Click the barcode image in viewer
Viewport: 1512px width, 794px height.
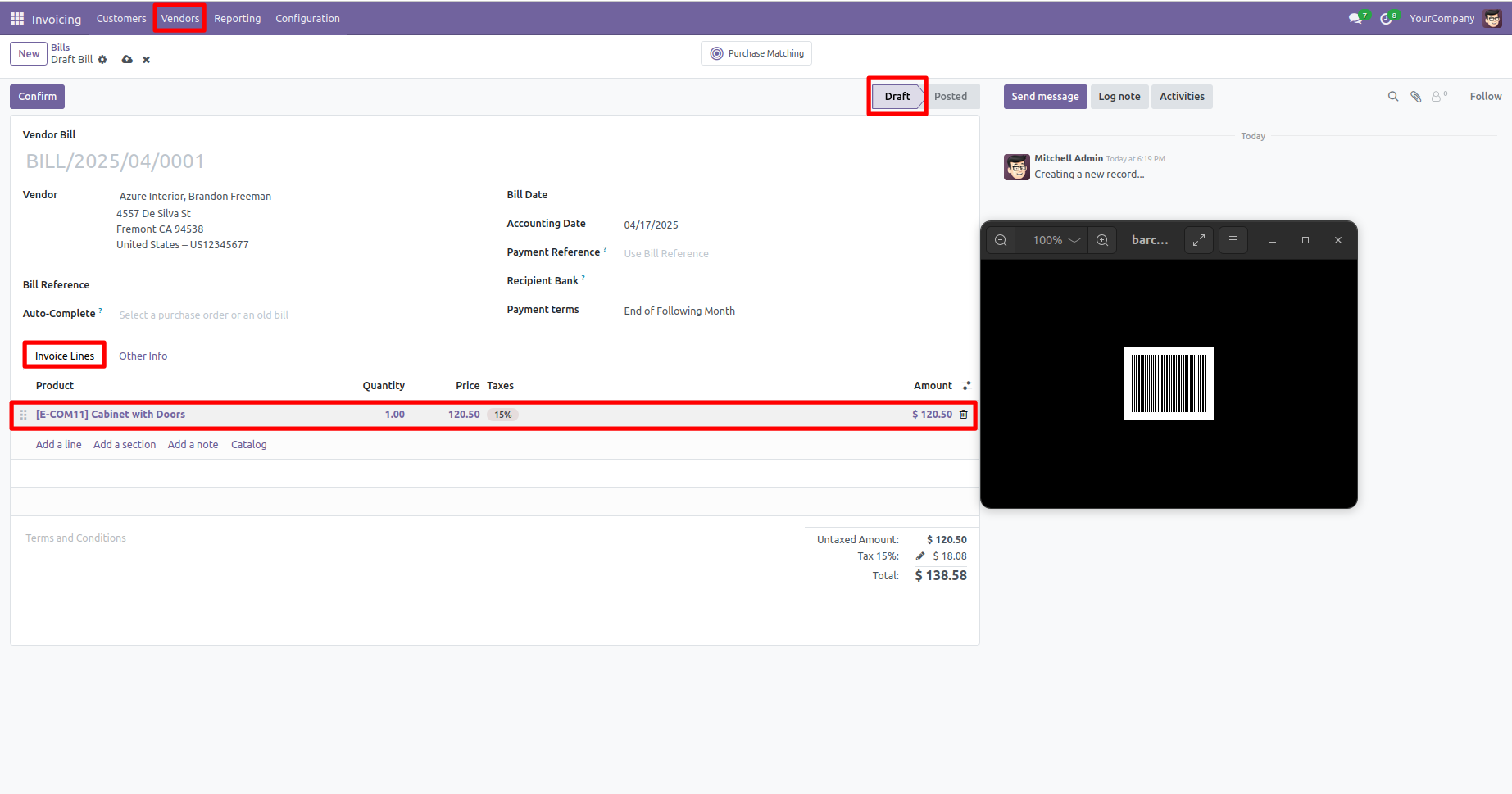(x=1168, y=383)
